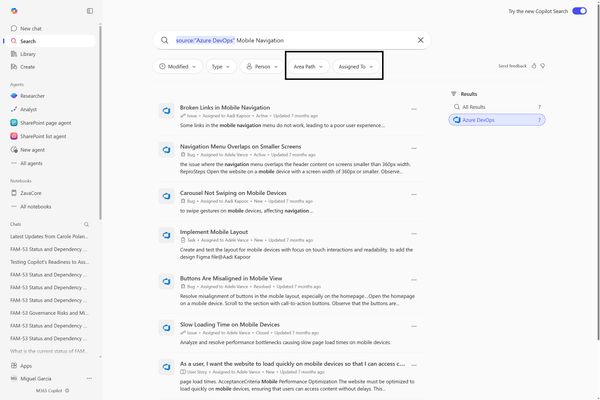This screenshot has width=600, height=400.
Task: Open the user story about website loading quickly
Action: click(x=292, y=364)
